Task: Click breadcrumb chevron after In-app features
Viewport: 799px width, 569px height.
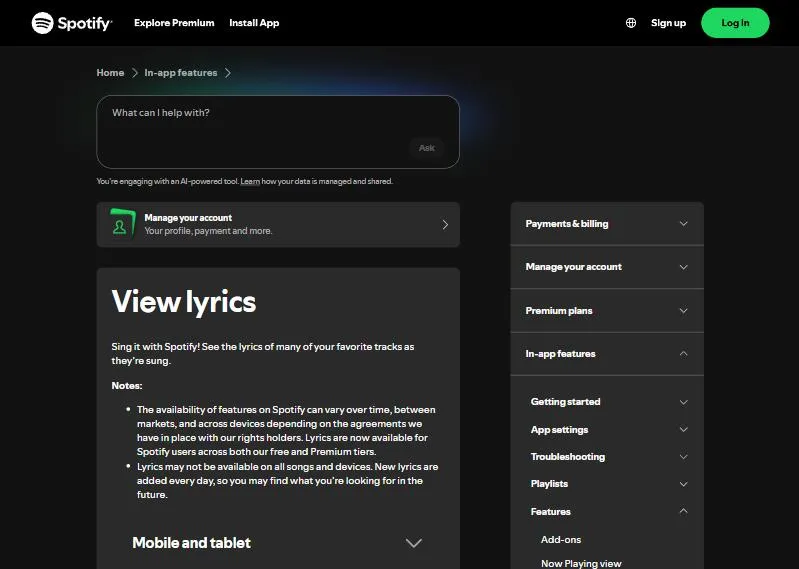Action: tap(228, 73)
